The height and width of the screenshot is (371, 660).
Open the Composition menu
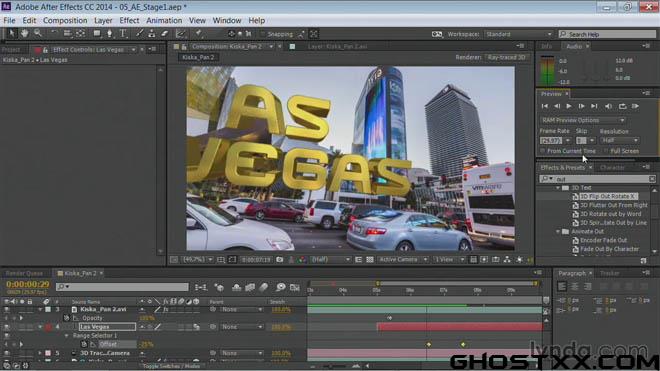click(65, 20)
